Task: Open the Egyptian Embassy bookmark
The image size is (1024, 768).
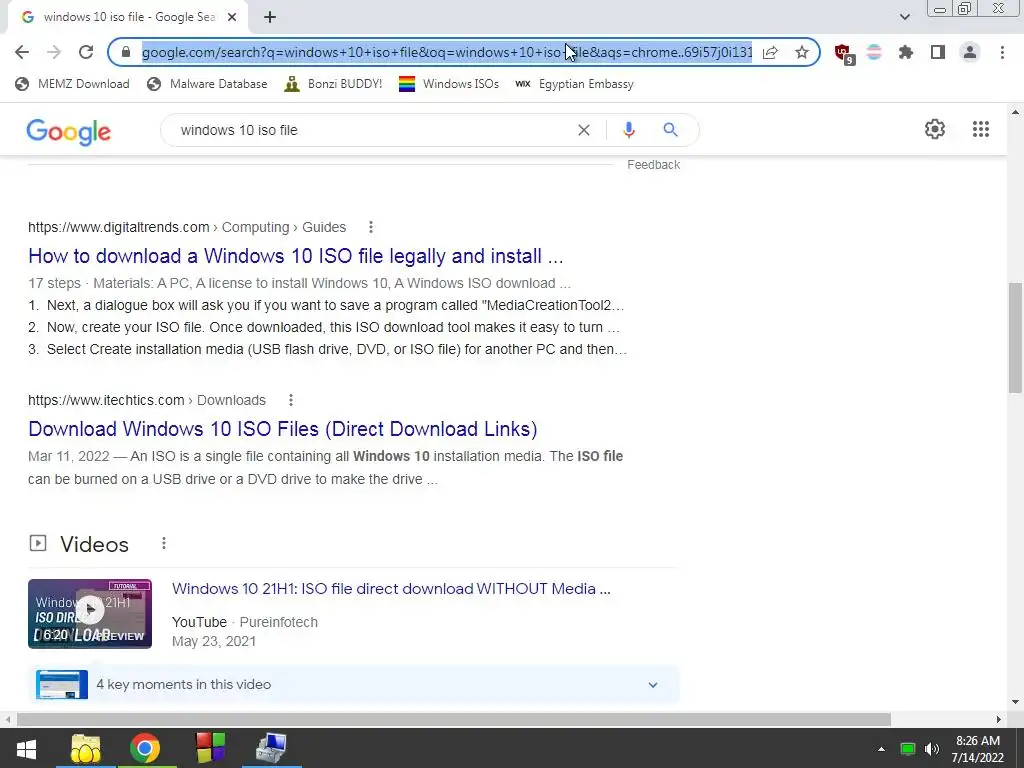Action: point(574,84)
